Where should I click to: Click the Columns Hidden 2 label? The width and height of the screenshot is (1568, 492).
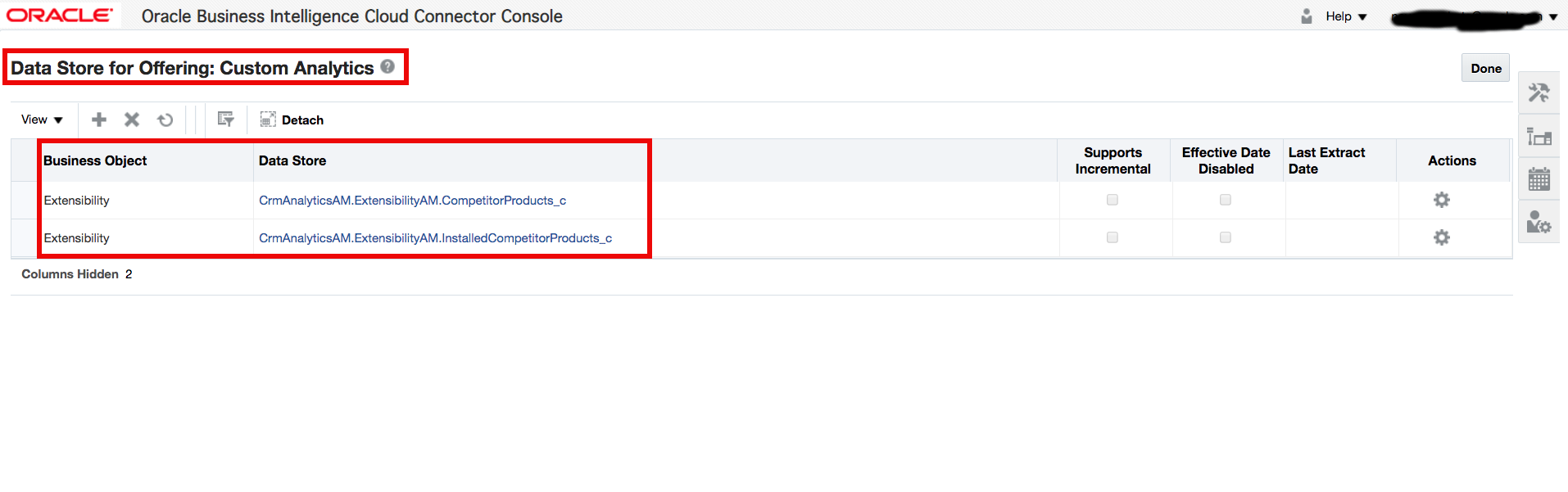point(77,274)
